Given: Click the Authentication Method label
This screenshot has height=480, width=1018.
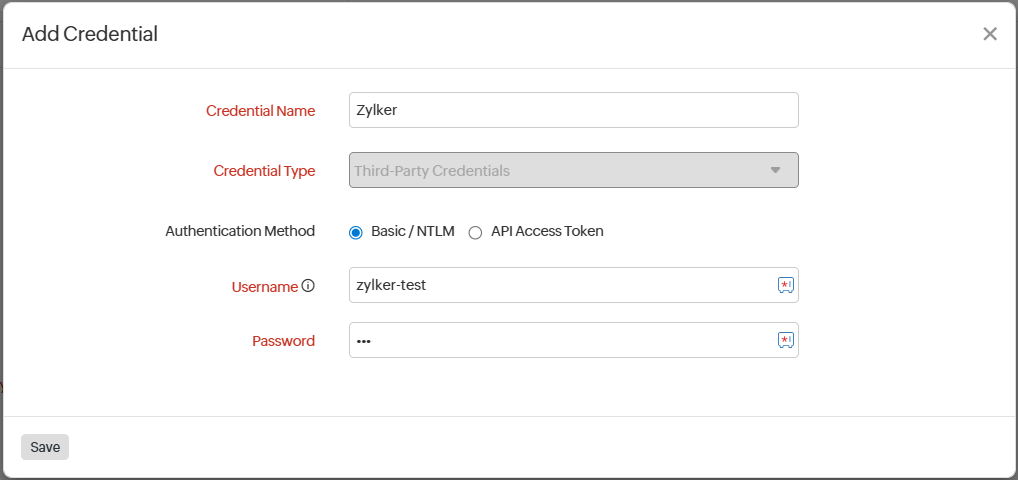Looking at the screenshot, I should click(x=240, y=231).
